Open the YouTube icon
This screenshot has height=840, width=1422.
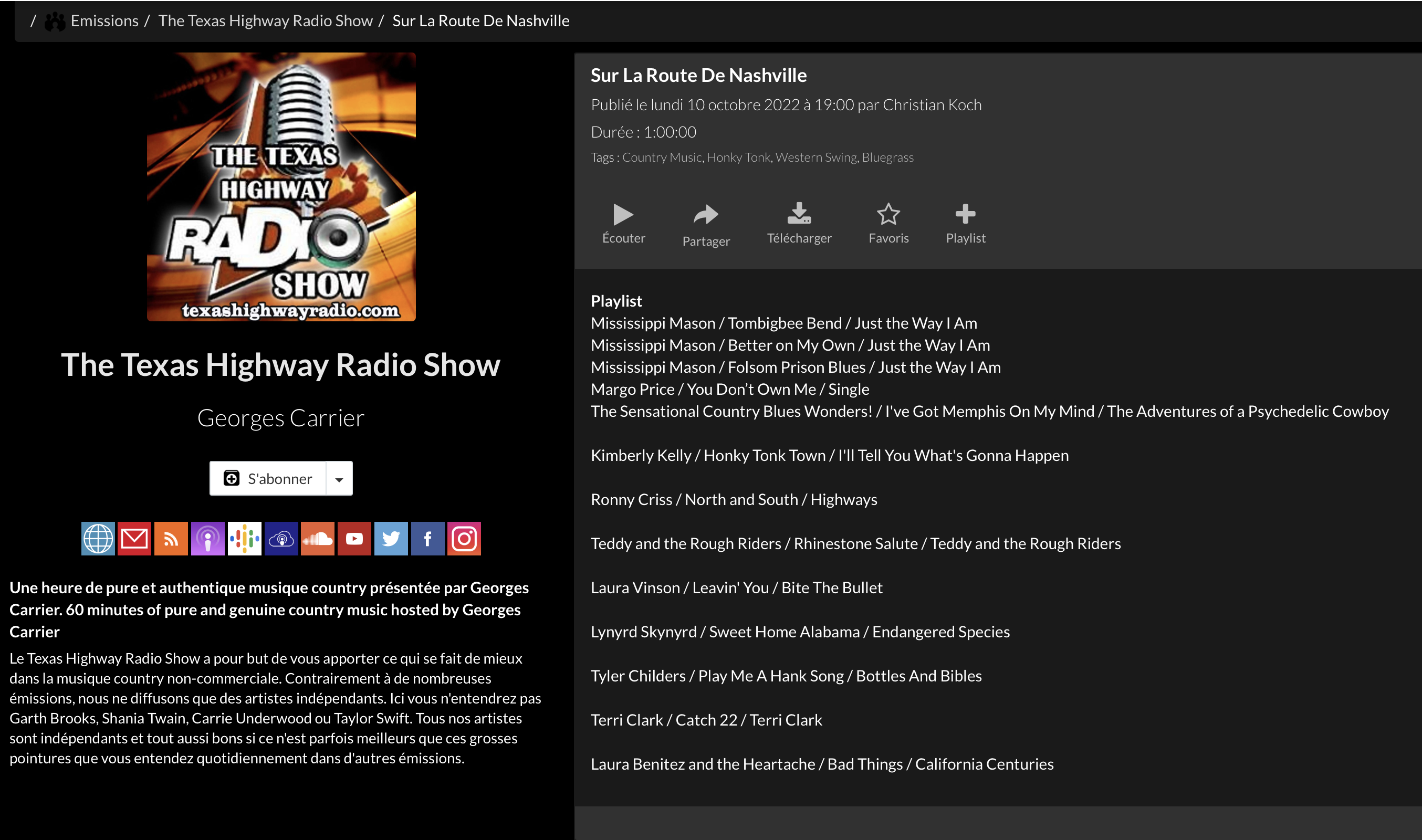coord(354,538)
